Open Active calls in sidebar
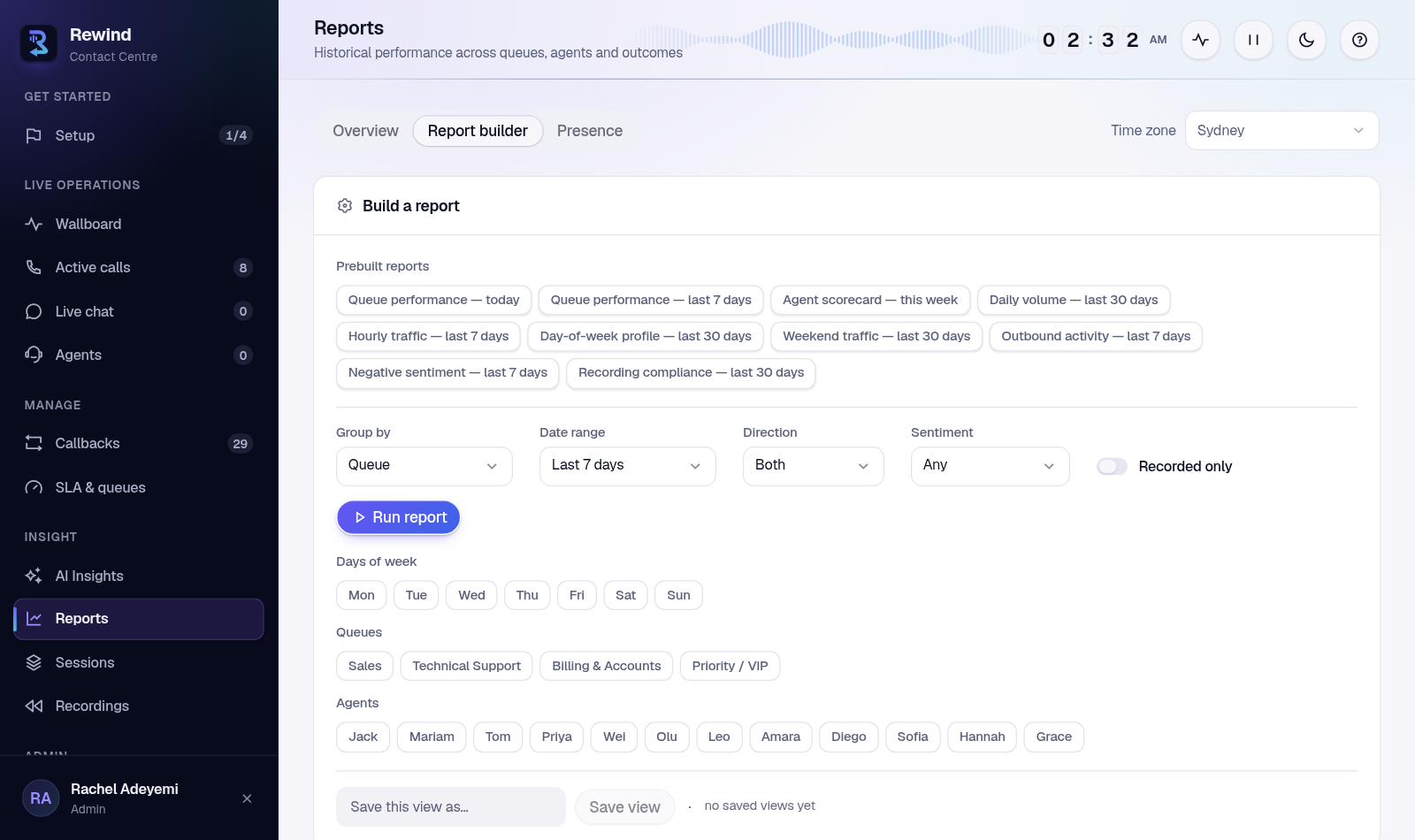The image size is (1415, 840). coord(139,267)
